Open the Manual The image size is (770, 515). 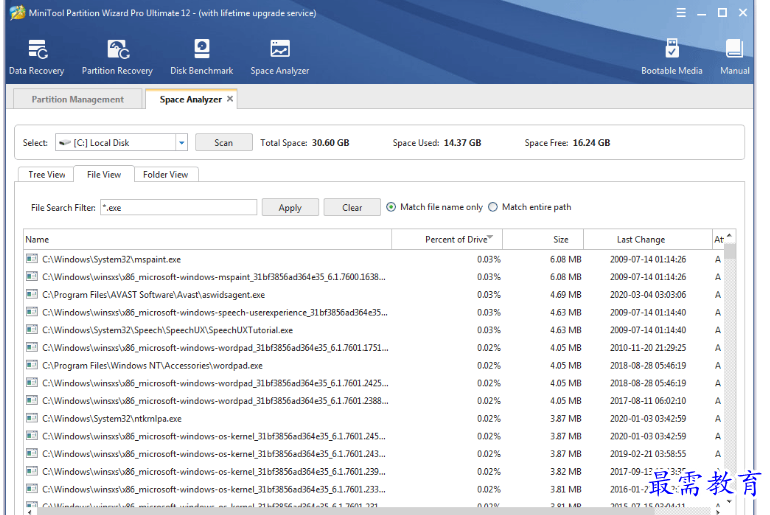pos(735,57)
